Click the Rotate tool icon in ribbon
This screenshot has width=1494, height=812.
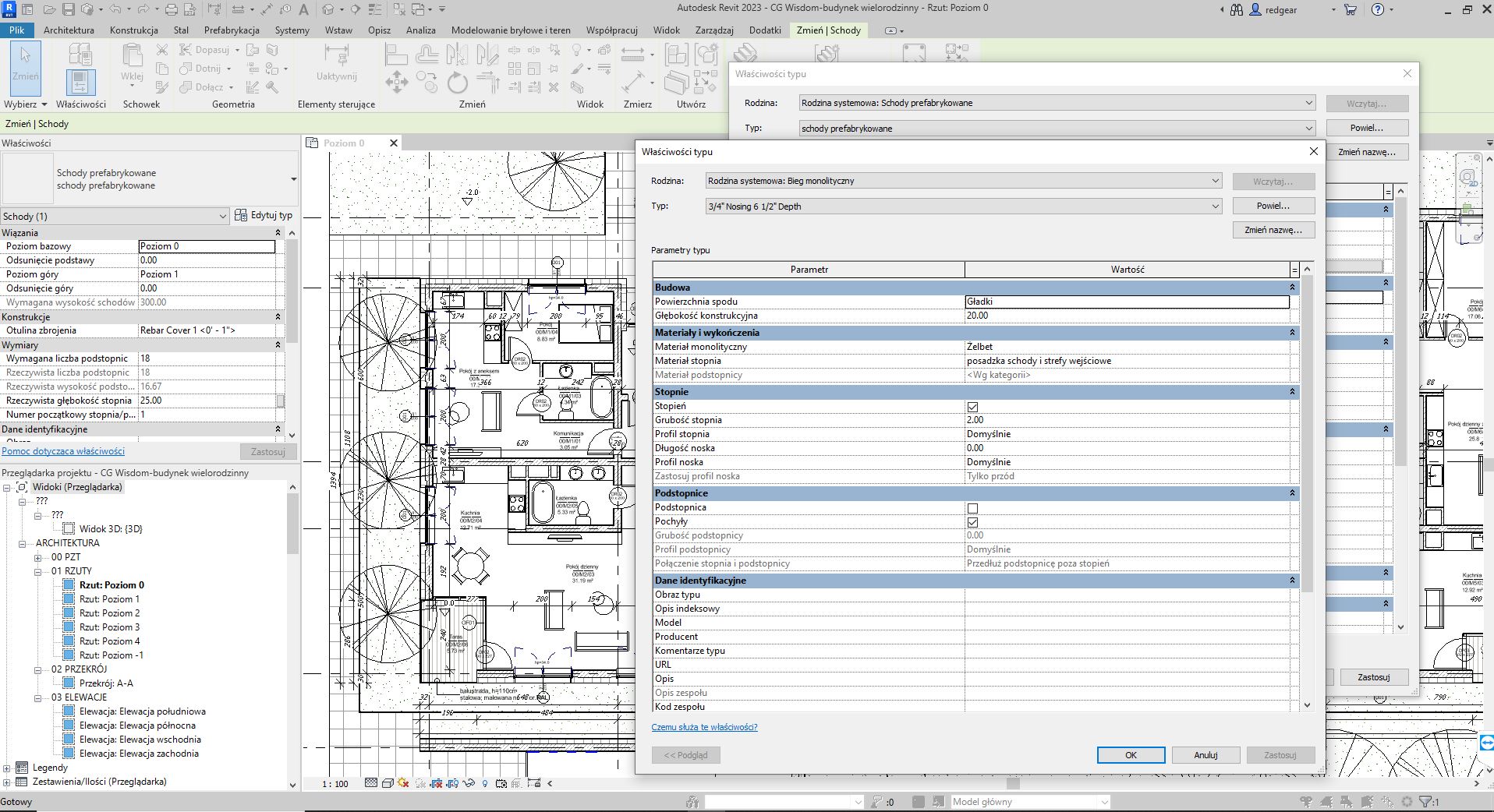pyautogui.click(x=457, y=82)
